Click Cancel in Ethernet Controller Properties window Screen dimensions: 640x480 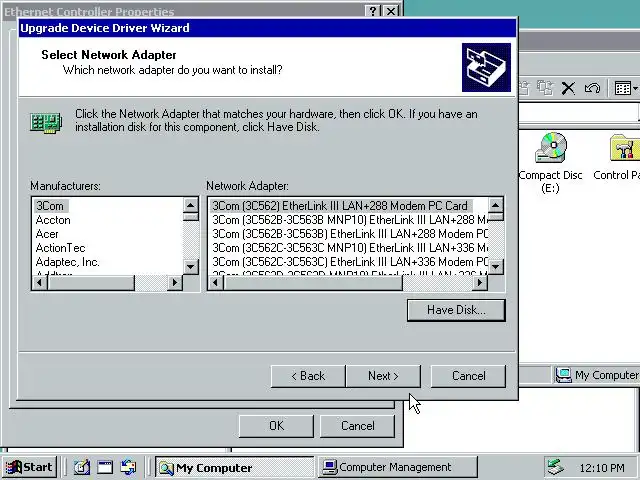(x=358, y=426)
